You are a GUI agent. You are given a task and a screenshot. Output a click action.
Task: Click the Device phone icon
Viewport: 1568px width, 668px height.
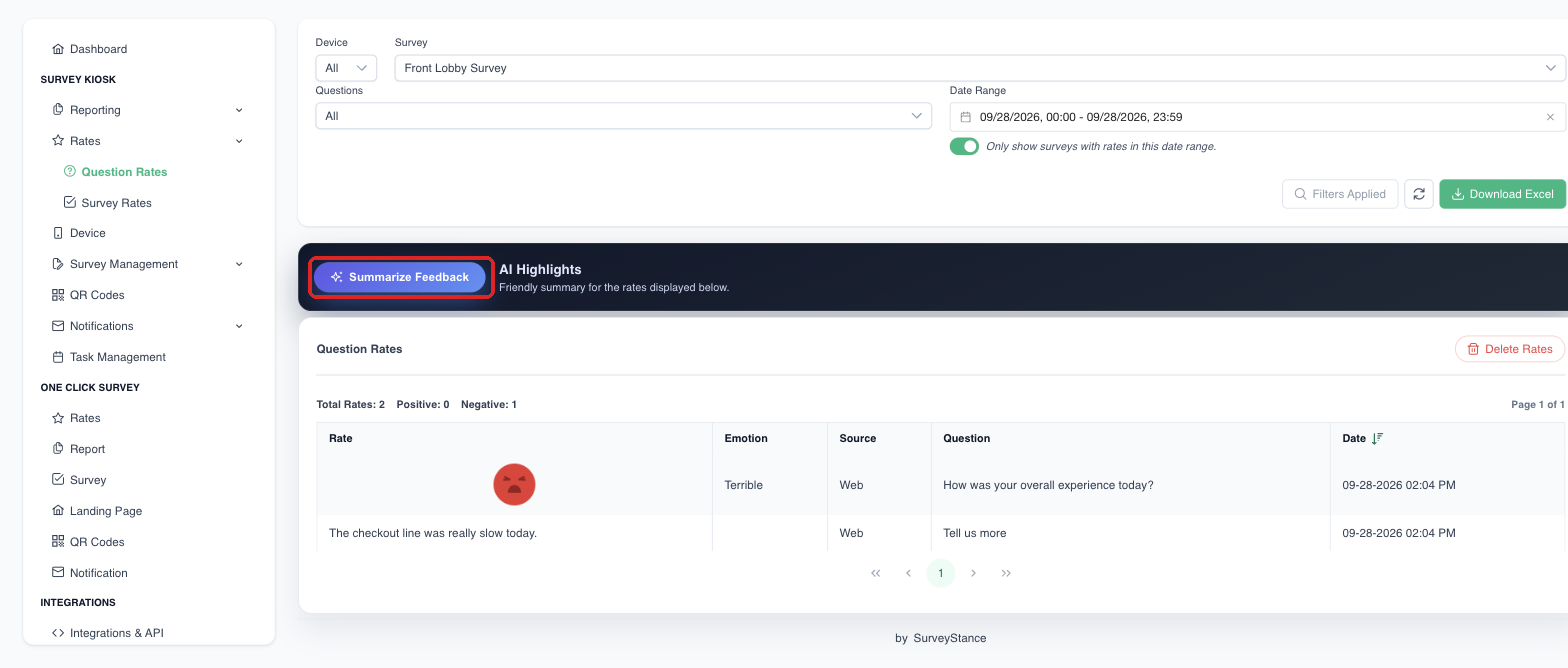58,233
